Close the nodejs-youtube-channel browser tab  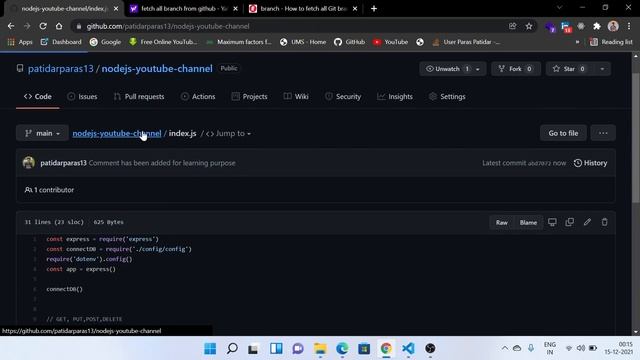(116, 9)
